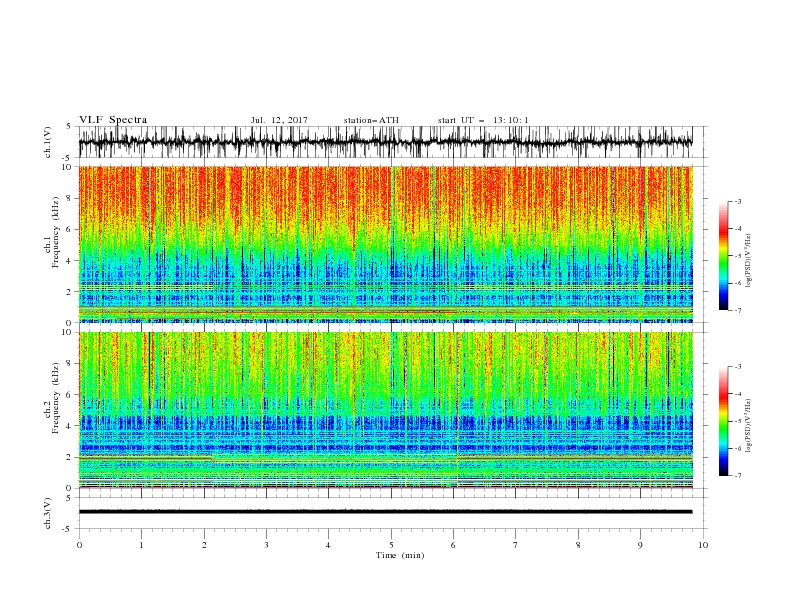Click the ch.1 frequency tick label "2"
792x612 pixels.
point(69,292)
